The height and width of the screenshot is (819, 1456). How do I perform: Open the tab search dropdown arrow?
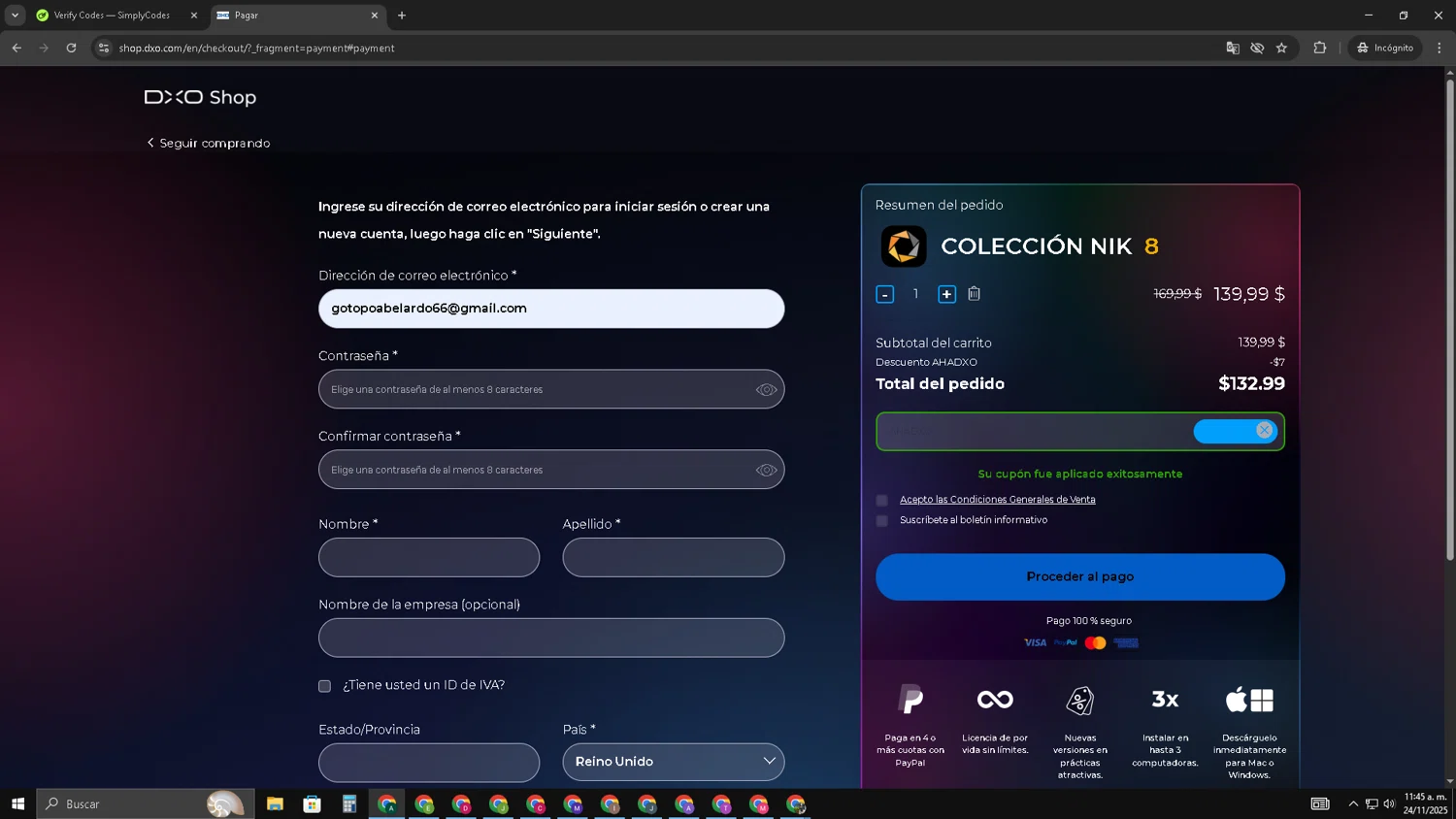(x=15, y=16)
